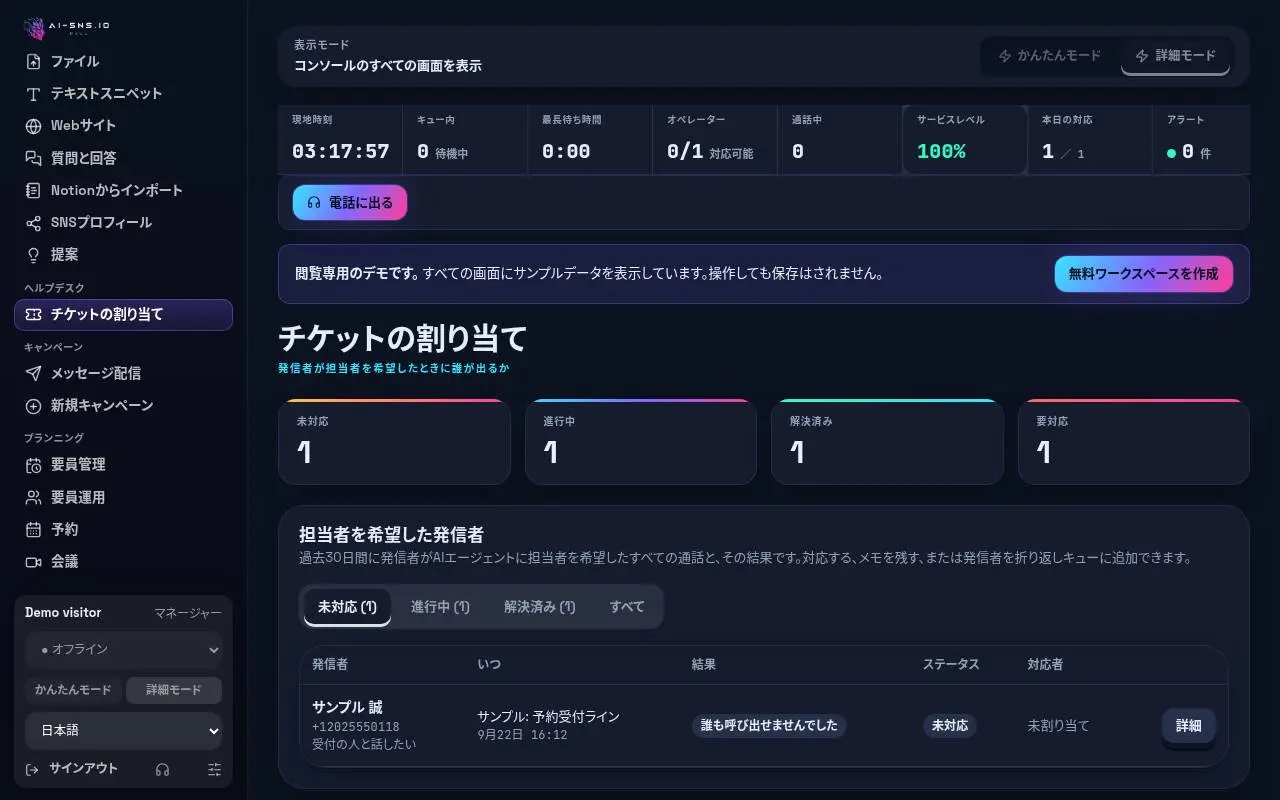Viewport: 1280px width, 800px height.
Task: Click the マネージャー role label
Action: pyautogui.click(x=188, y=613)
